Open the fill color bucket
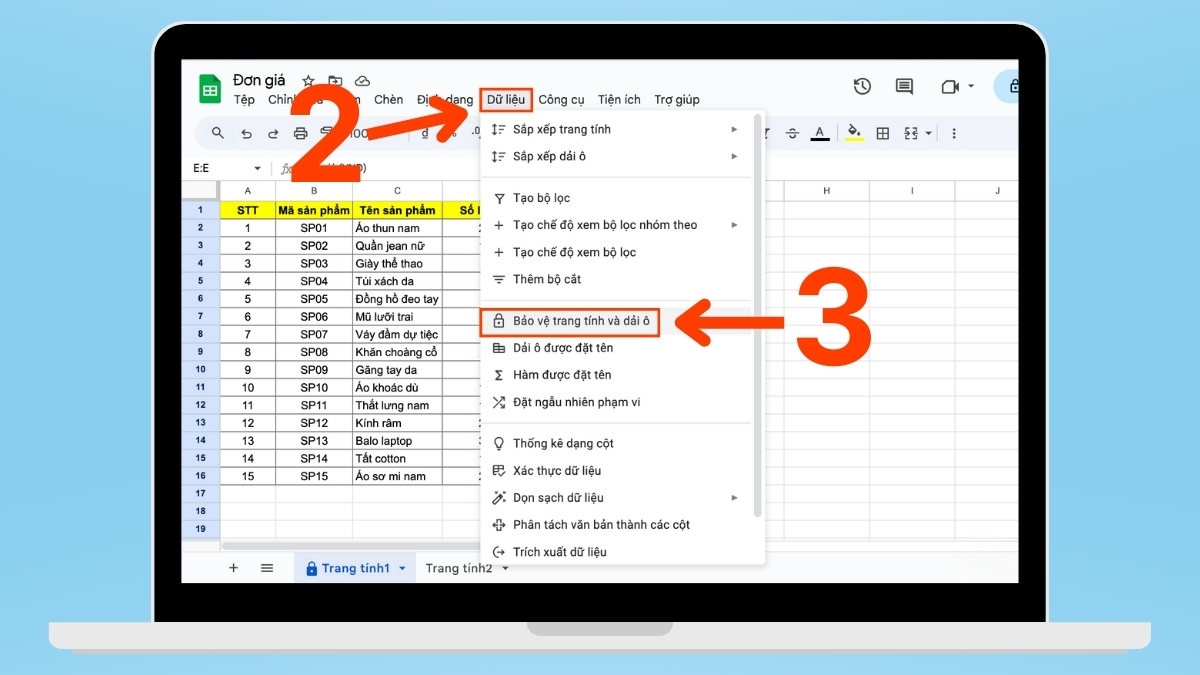The height and width of the screenshot is (675, 1200). (x=853, y=133)
